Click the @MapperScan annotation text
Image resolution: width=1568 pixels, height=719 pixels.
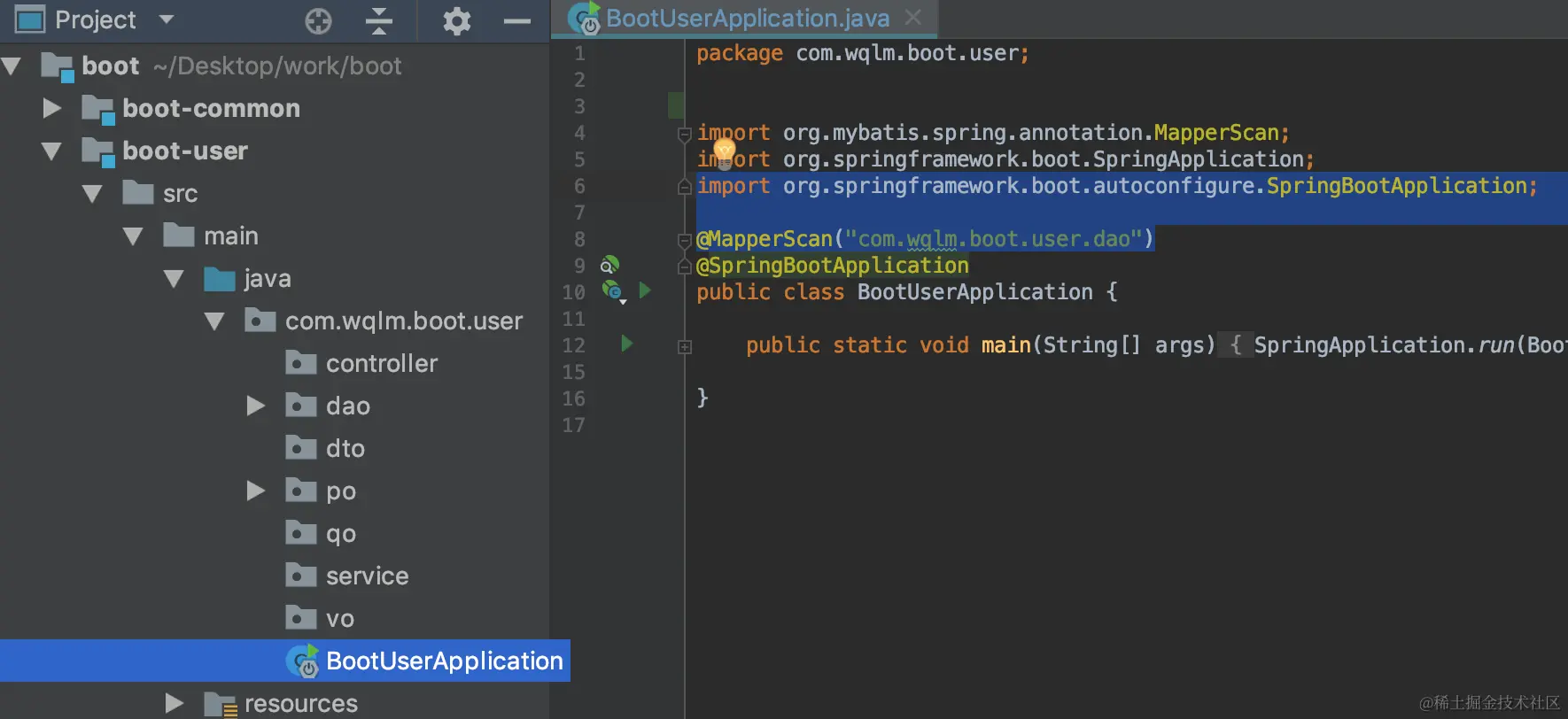click(765, 239)
